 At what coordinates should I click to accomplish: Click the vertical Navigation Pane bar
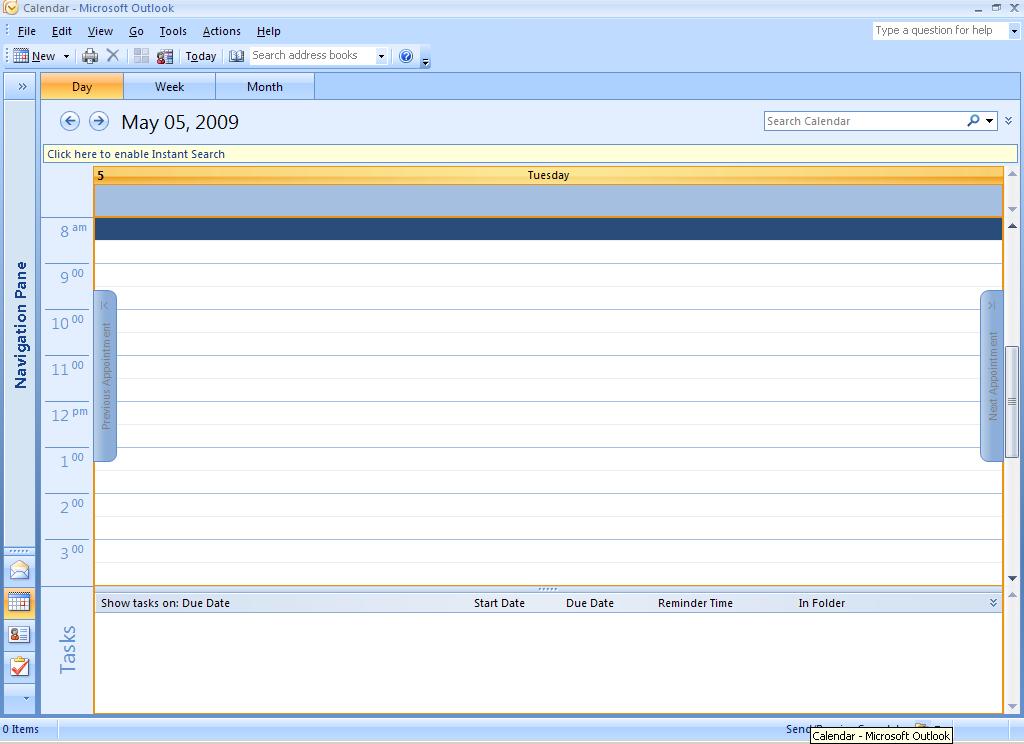(20, 324)
